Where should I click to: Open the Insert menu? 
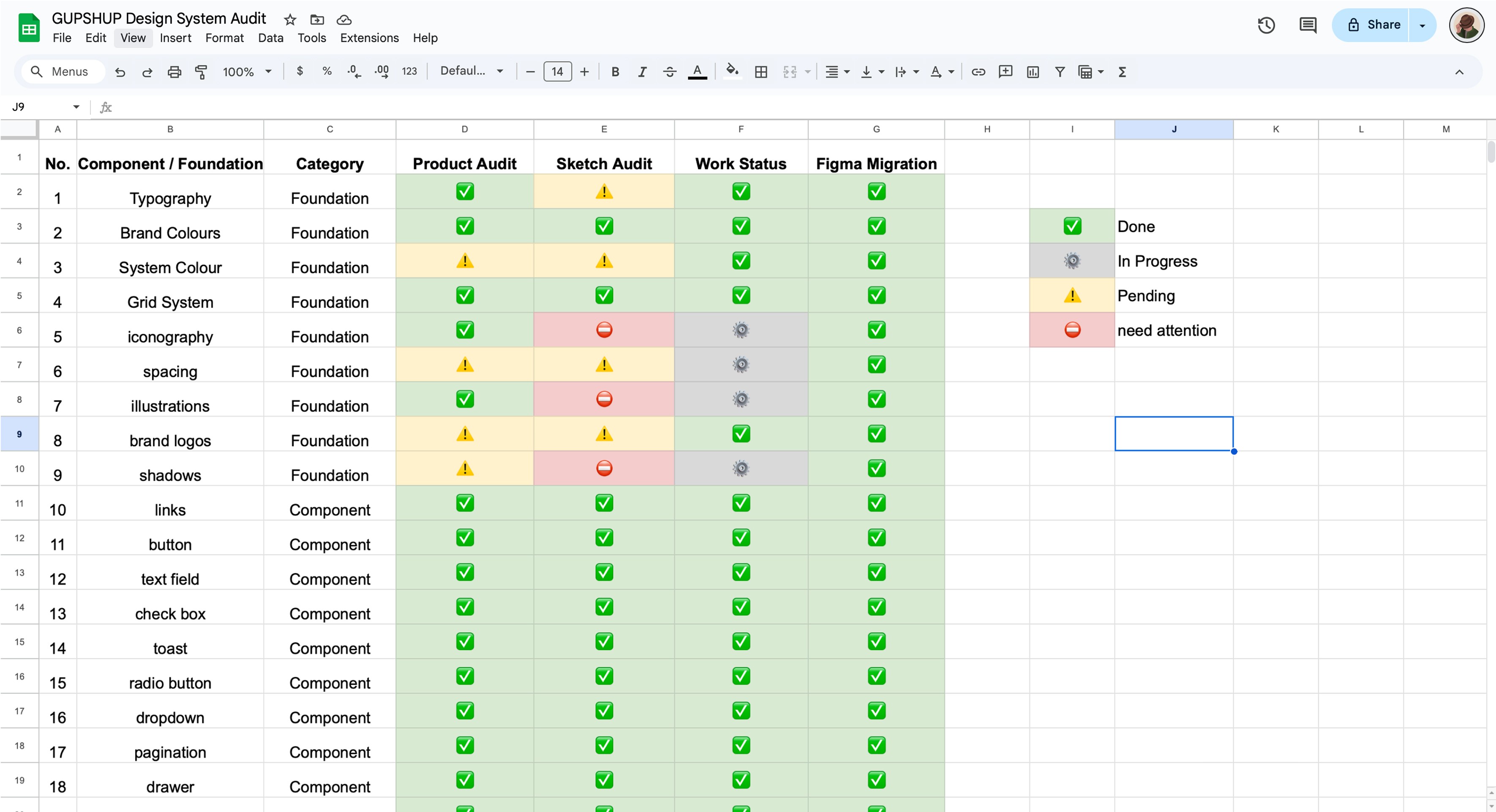[175, 38]
